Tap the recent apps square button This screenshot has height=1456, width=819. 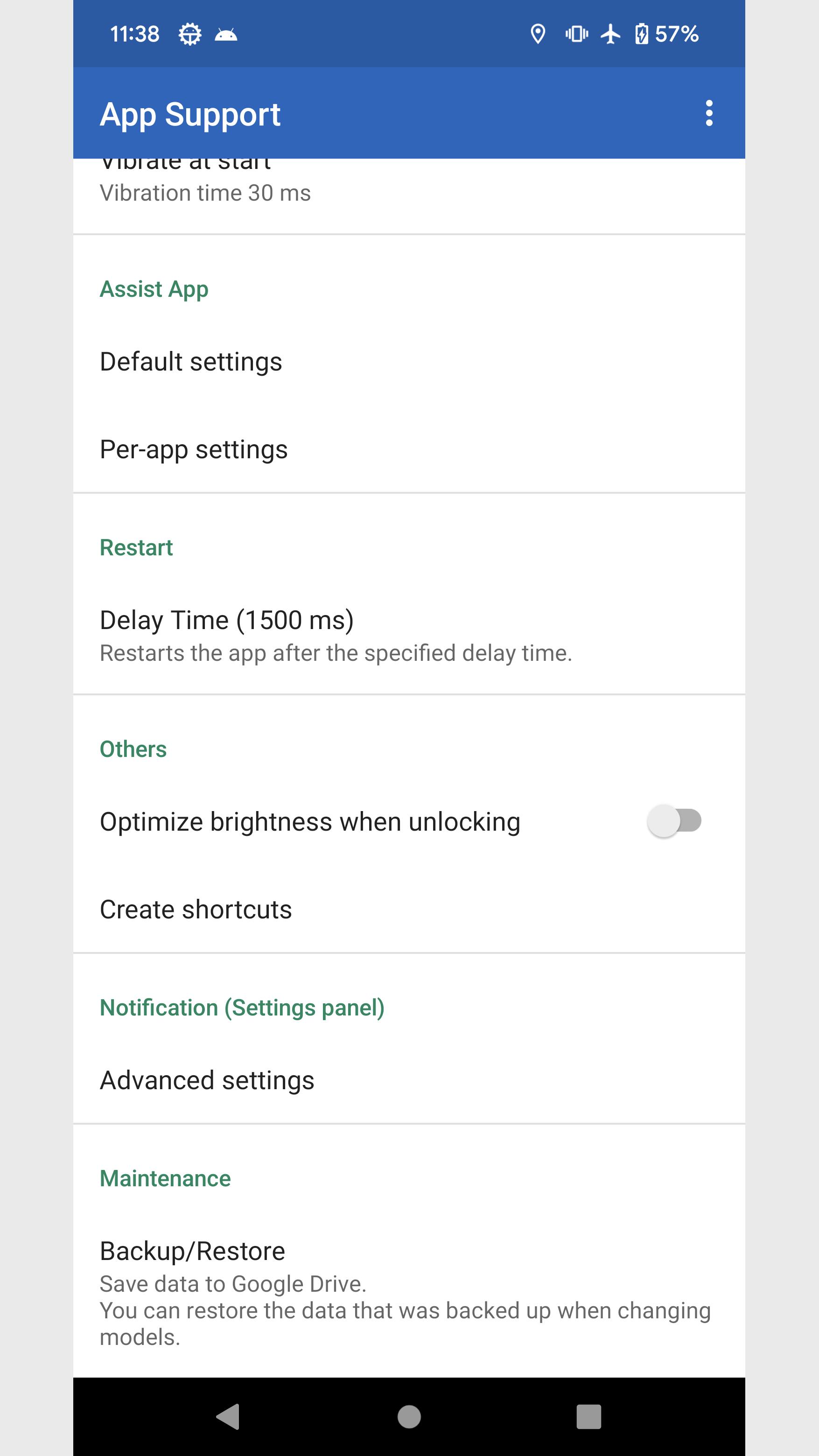pyautogui.click(x=588, y=1416)
